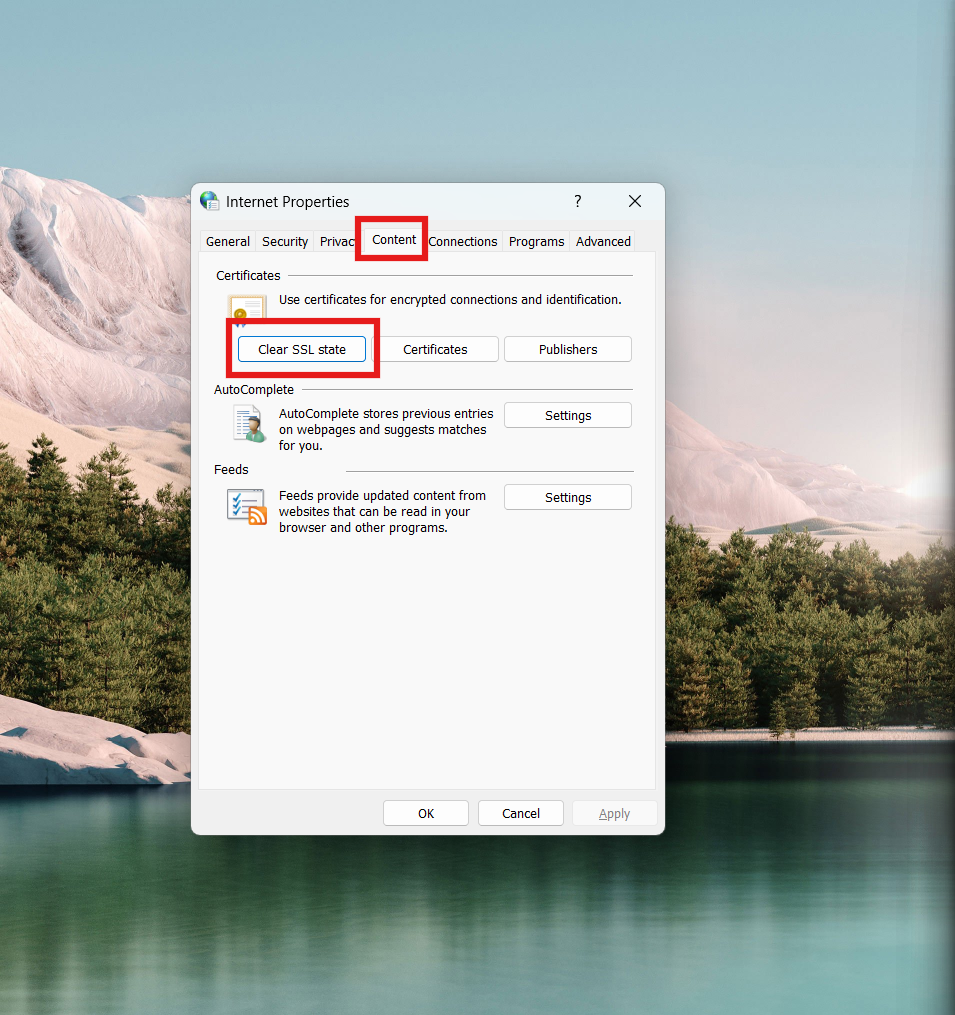This screenshot has height=1015, width=955.
Task: Open Feeds Settings button
Action: [568, 498]
